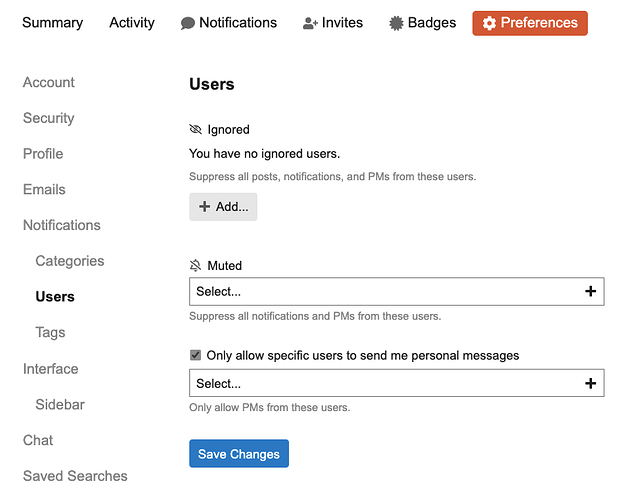Open Tags under Notifications
The image size is (641, 500).
[x=50, y=332]
